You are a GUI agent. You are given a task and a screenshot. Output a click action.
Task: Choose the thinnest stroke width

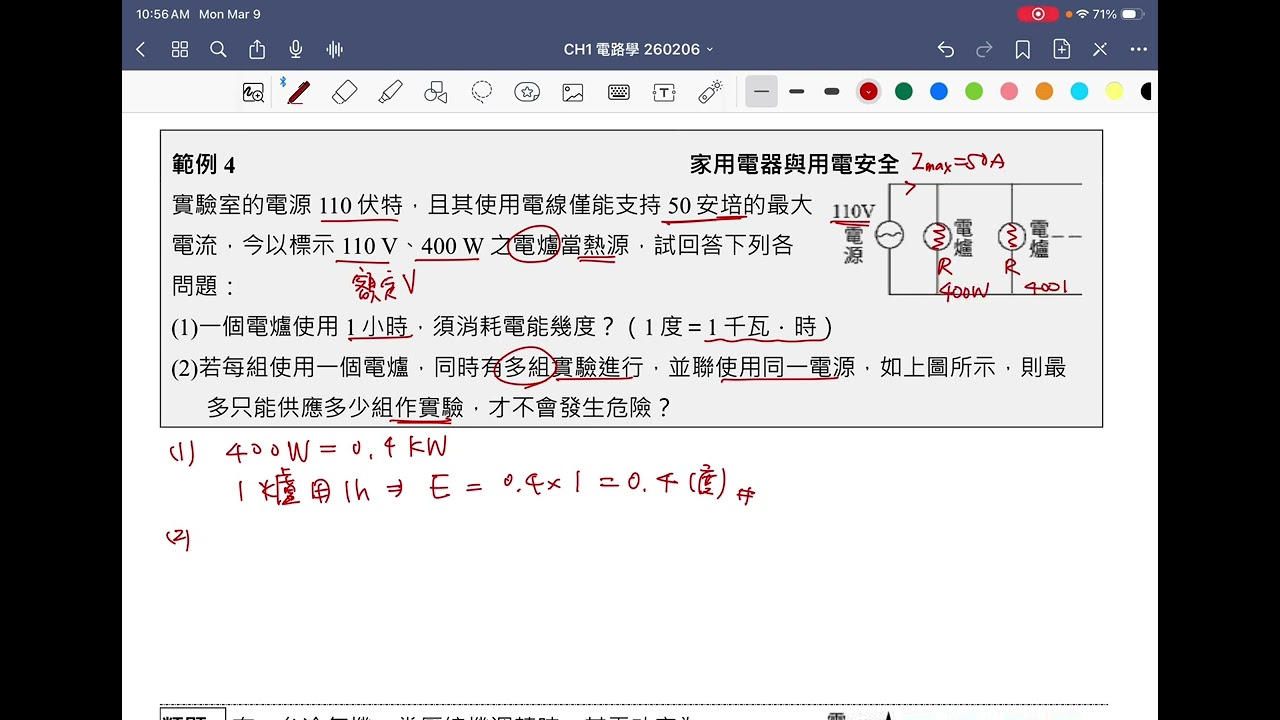(762, 92)
